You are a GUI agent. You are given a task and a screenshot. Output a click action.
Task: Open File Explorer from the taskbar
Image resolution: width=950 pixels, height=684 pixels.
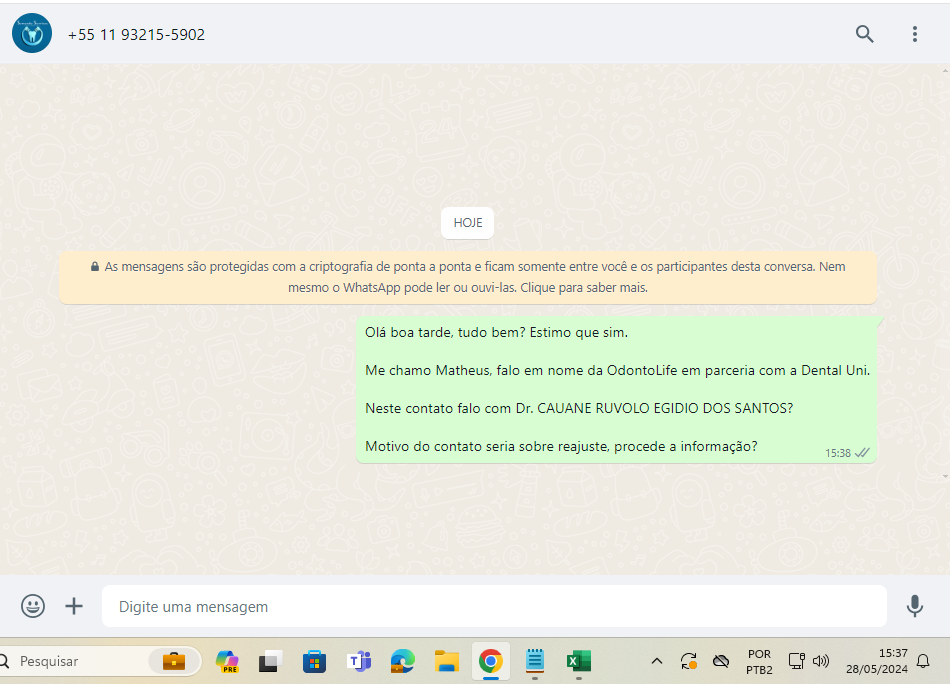coord(446,661)
